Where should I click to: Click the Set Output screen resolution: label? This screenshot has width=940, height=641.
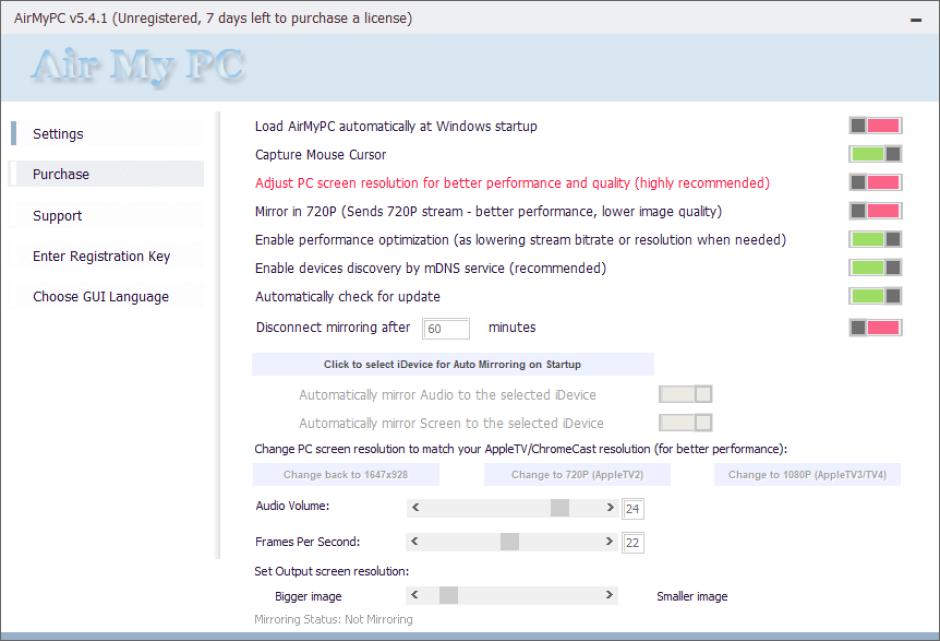tap(332, 571)
